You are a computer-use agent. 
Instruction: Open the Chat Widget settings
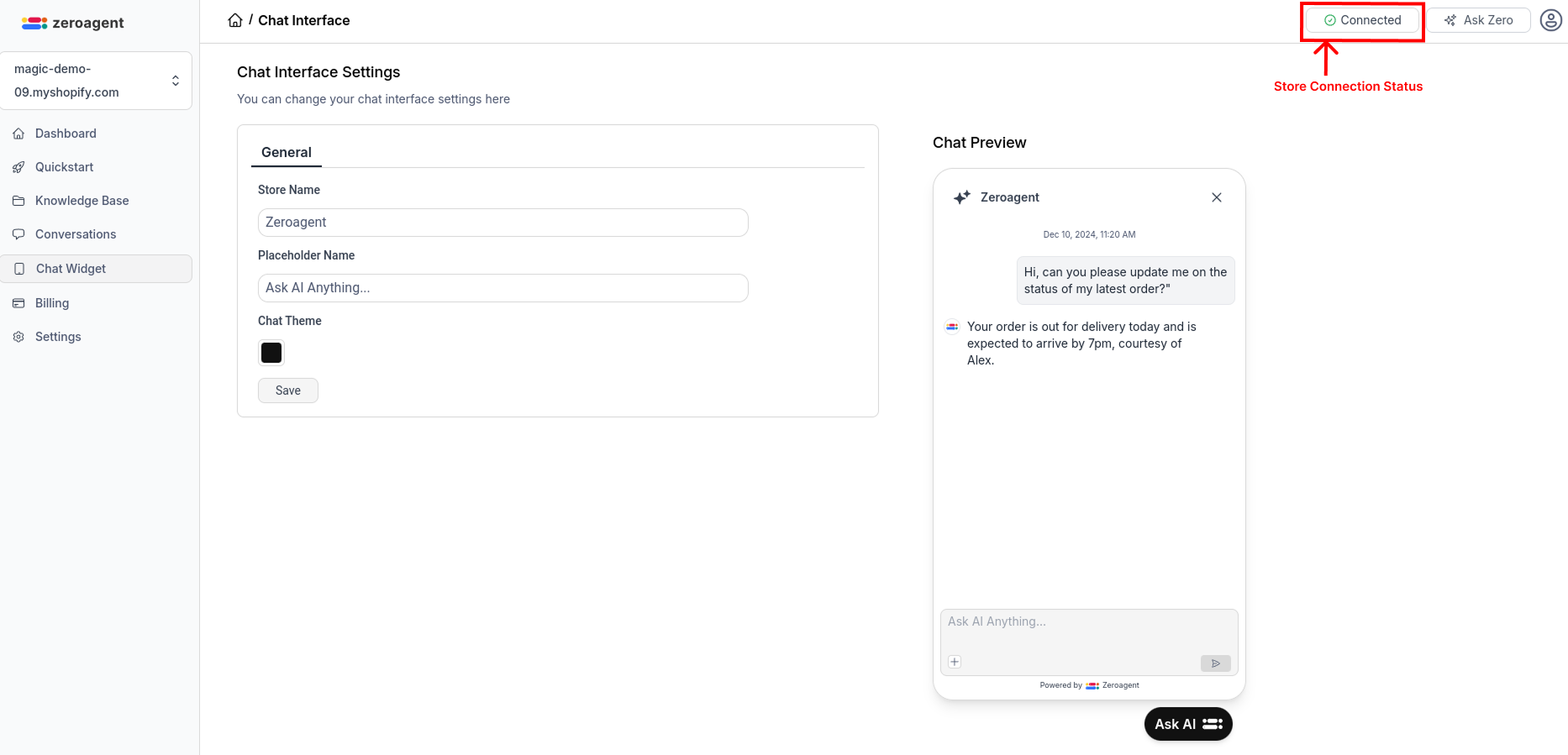click(x=71, y=268)
